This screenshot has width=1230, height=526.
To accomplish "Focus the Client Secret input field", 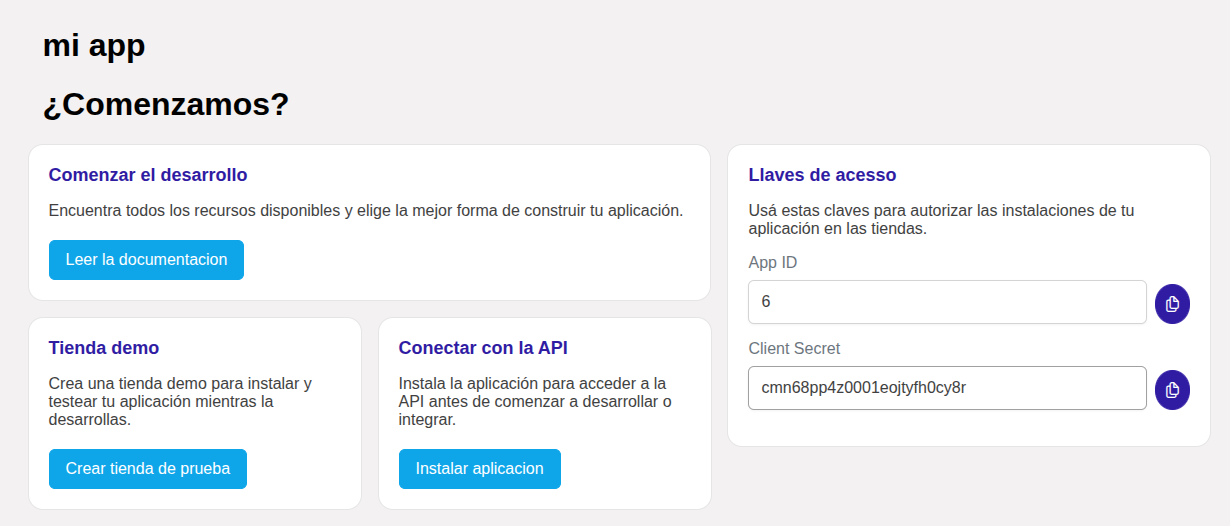I will pos(947,388).
